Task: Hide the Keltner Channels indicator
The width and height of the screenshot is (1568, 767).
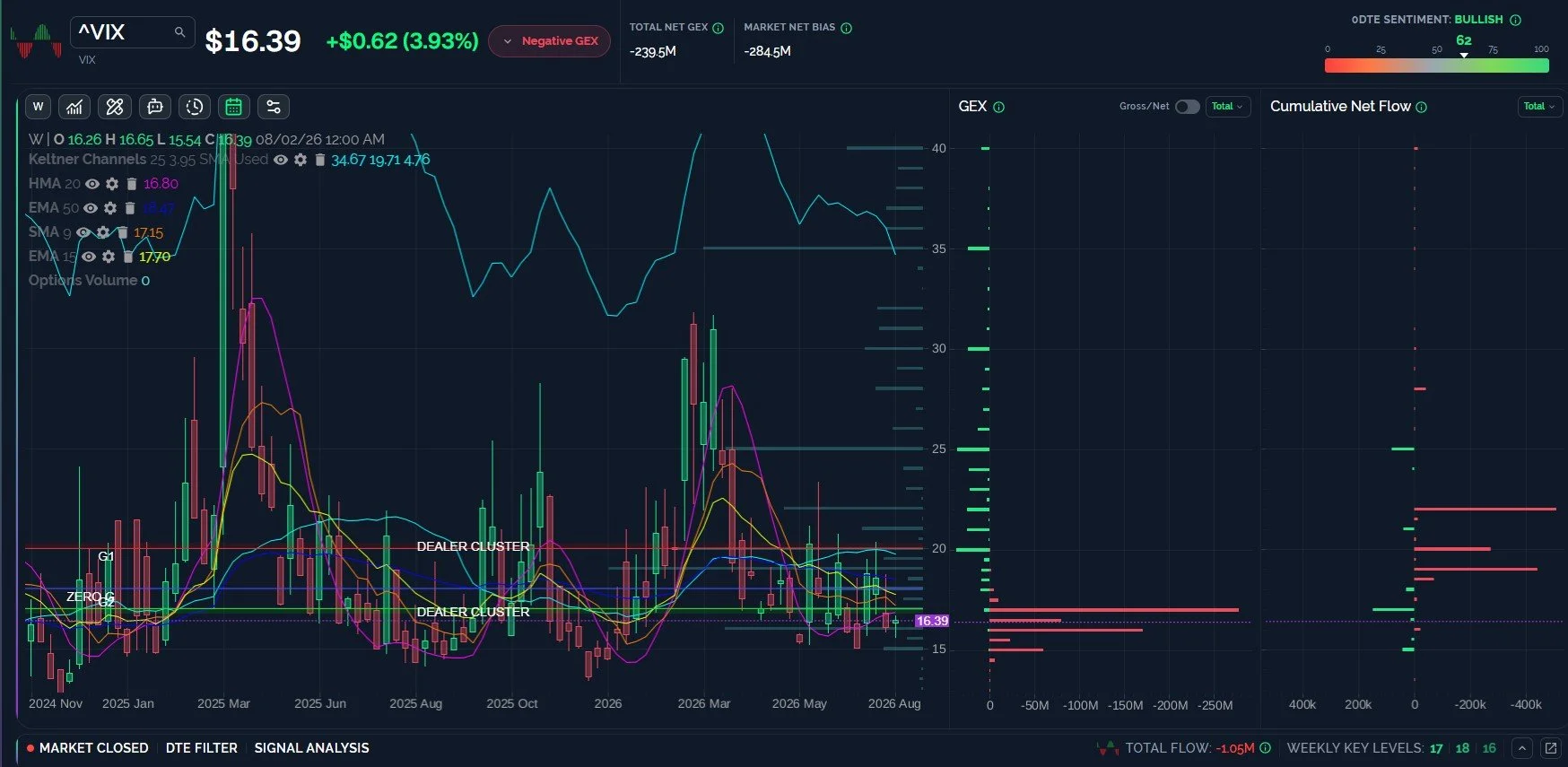Action: 281,160
